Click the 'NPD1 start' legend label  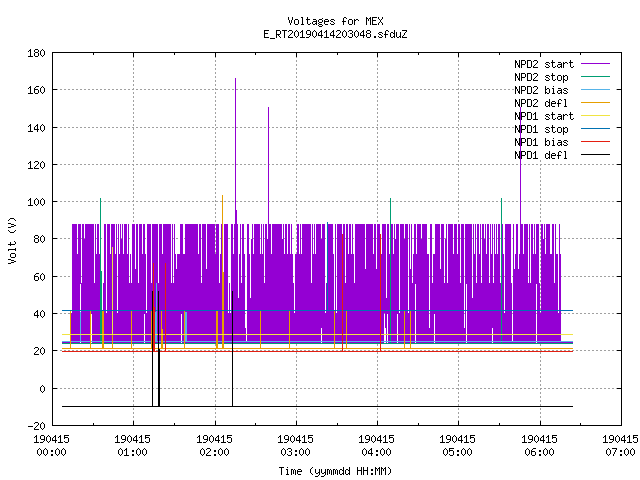(x=544, y=116)
